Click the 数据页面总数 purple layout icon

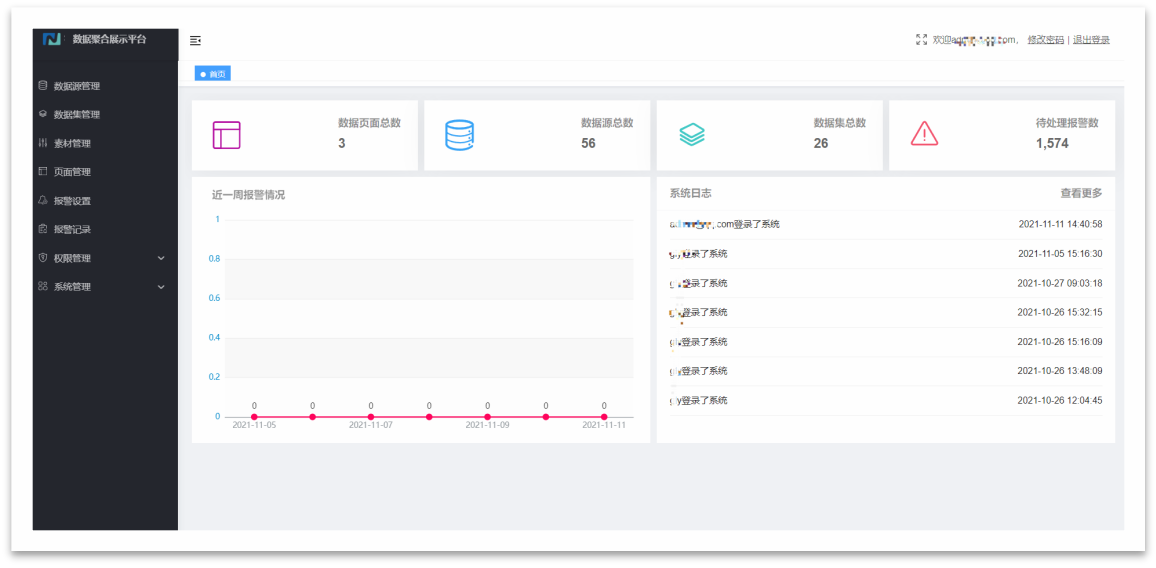(227, 135)
